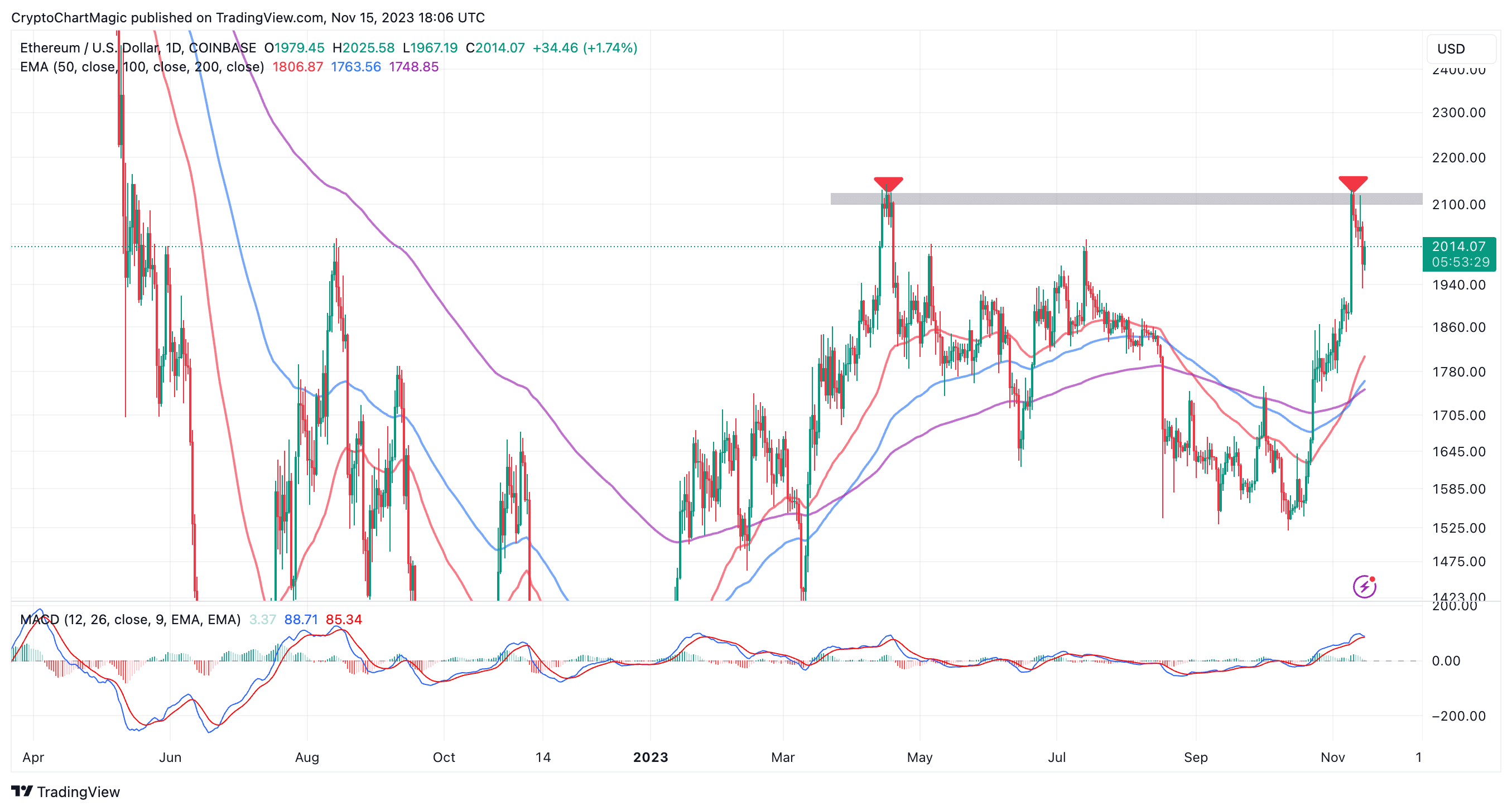Click the low value L1967.19
The width and height of the screenshot is (1512, 811).
(430, 47)
